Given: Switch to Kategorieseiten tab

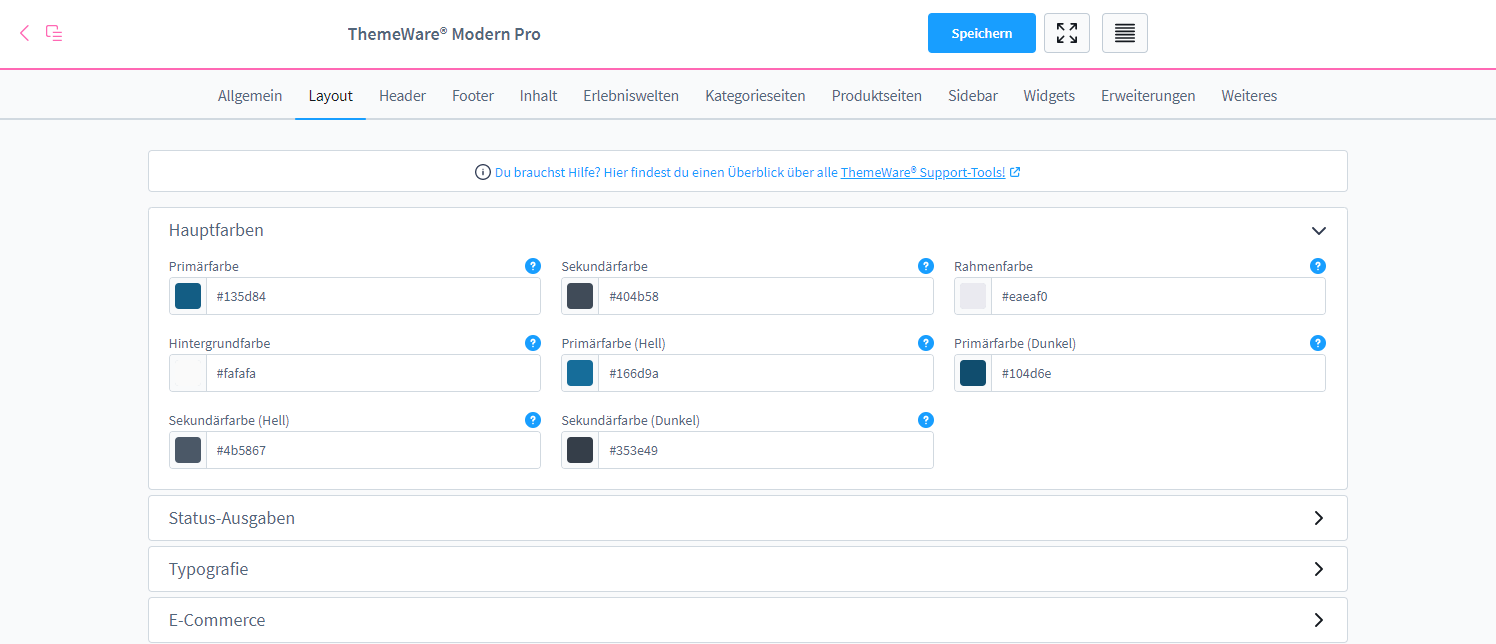Looking at the screenshot, I should (x=755, y=96).
